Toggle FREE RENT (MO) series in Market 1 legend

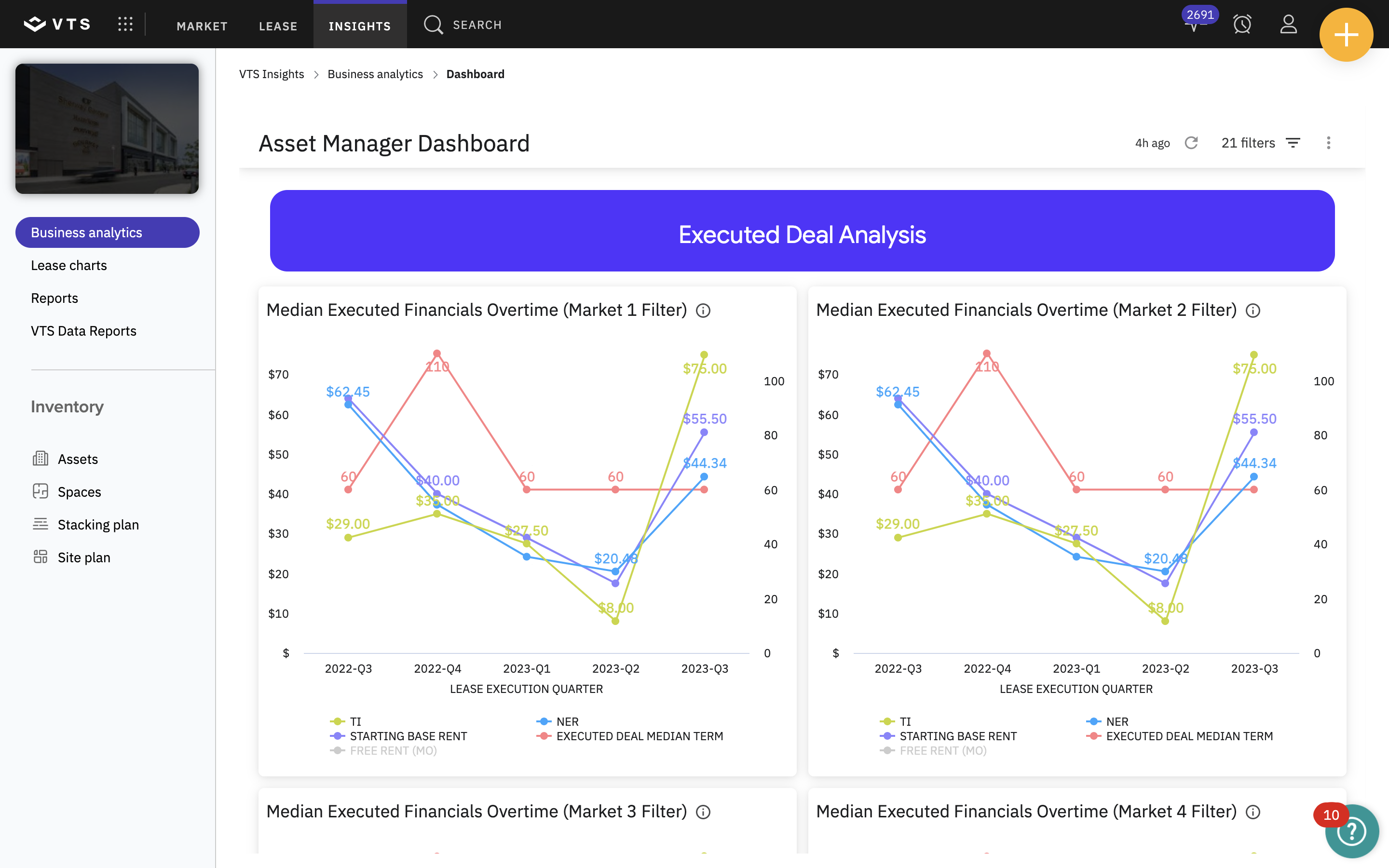(x=383, y=750)
